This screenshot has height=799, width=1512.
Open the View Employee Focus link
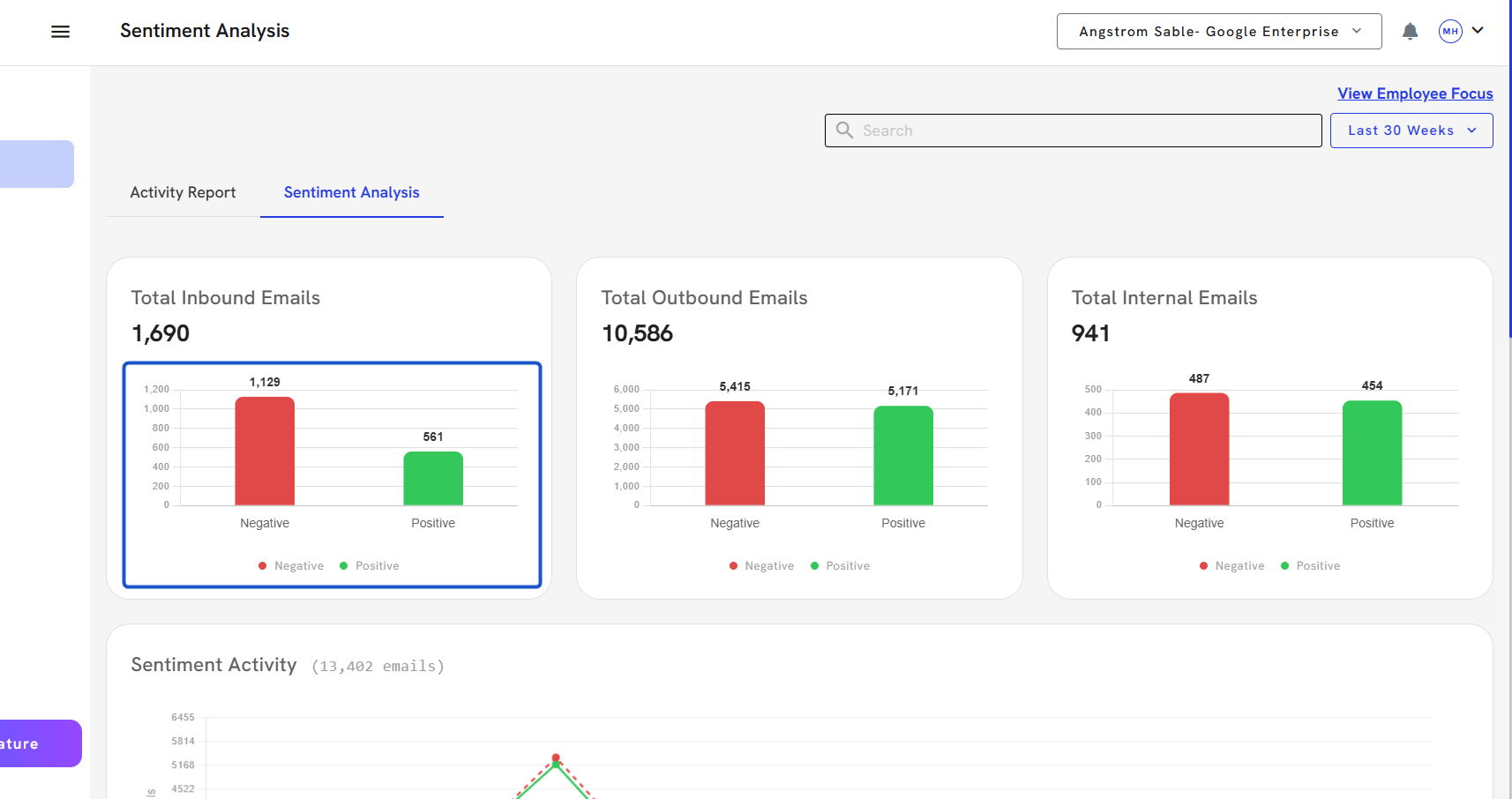[x=1414, y=93]
